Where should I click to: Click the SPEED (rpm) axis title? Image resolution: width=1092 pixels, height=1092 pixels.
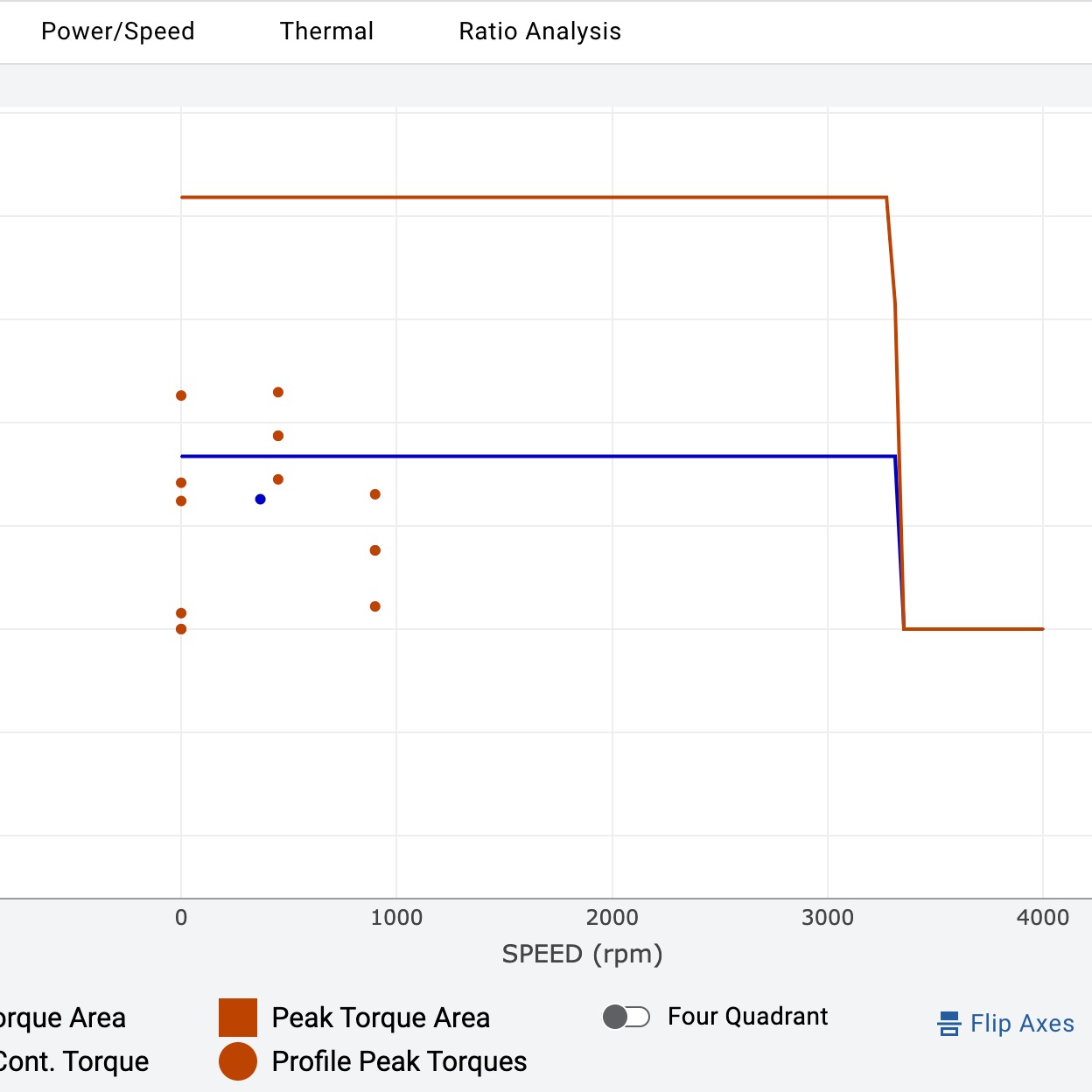point(582,954)
